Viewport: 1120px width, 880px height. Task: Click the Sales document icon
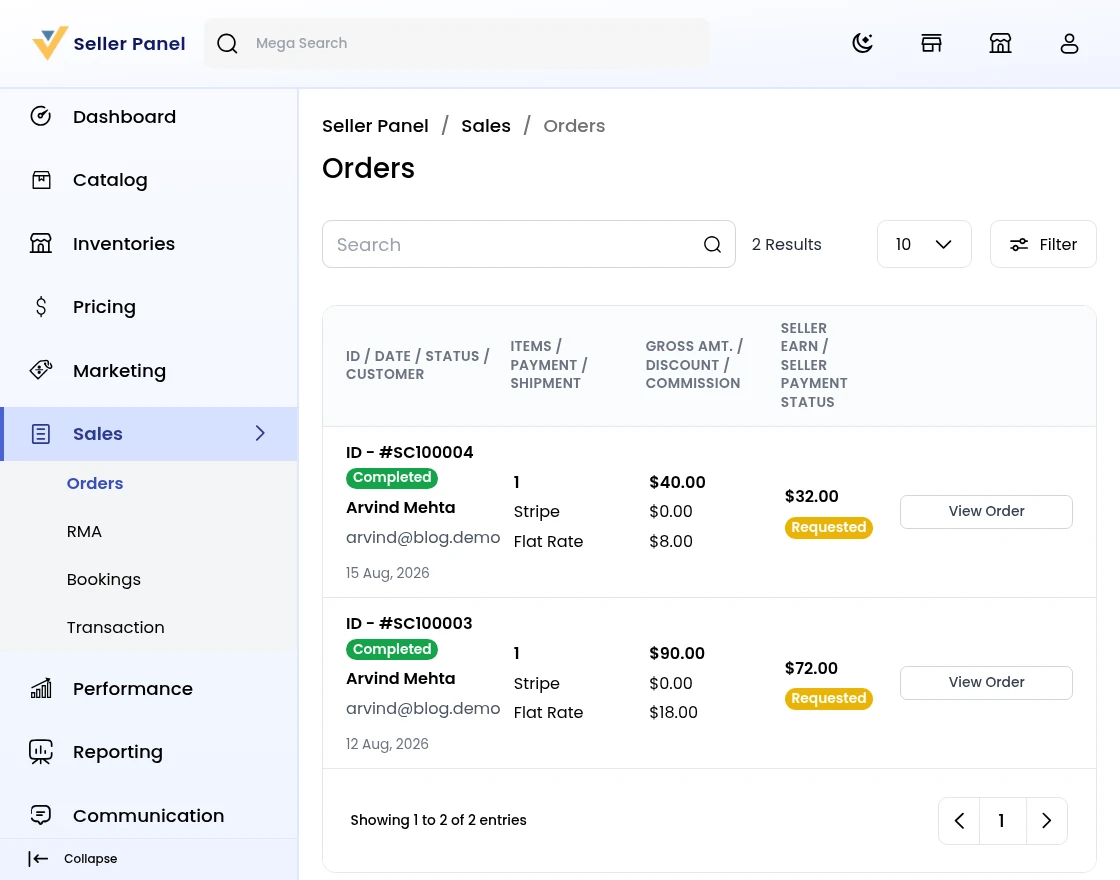tap(41, 434)
